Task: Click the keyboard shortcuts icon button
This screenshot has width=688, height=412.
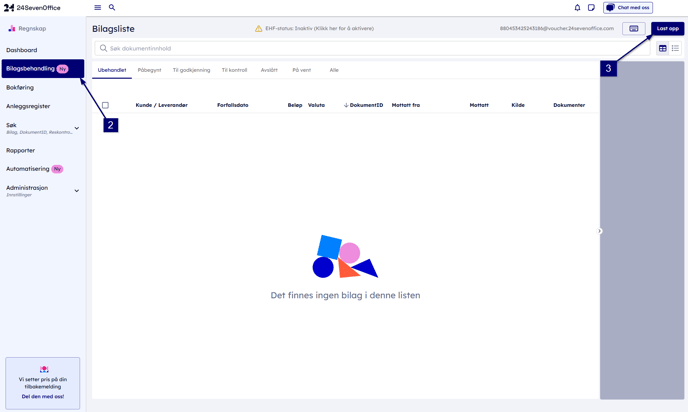Action: coord(633,29)
